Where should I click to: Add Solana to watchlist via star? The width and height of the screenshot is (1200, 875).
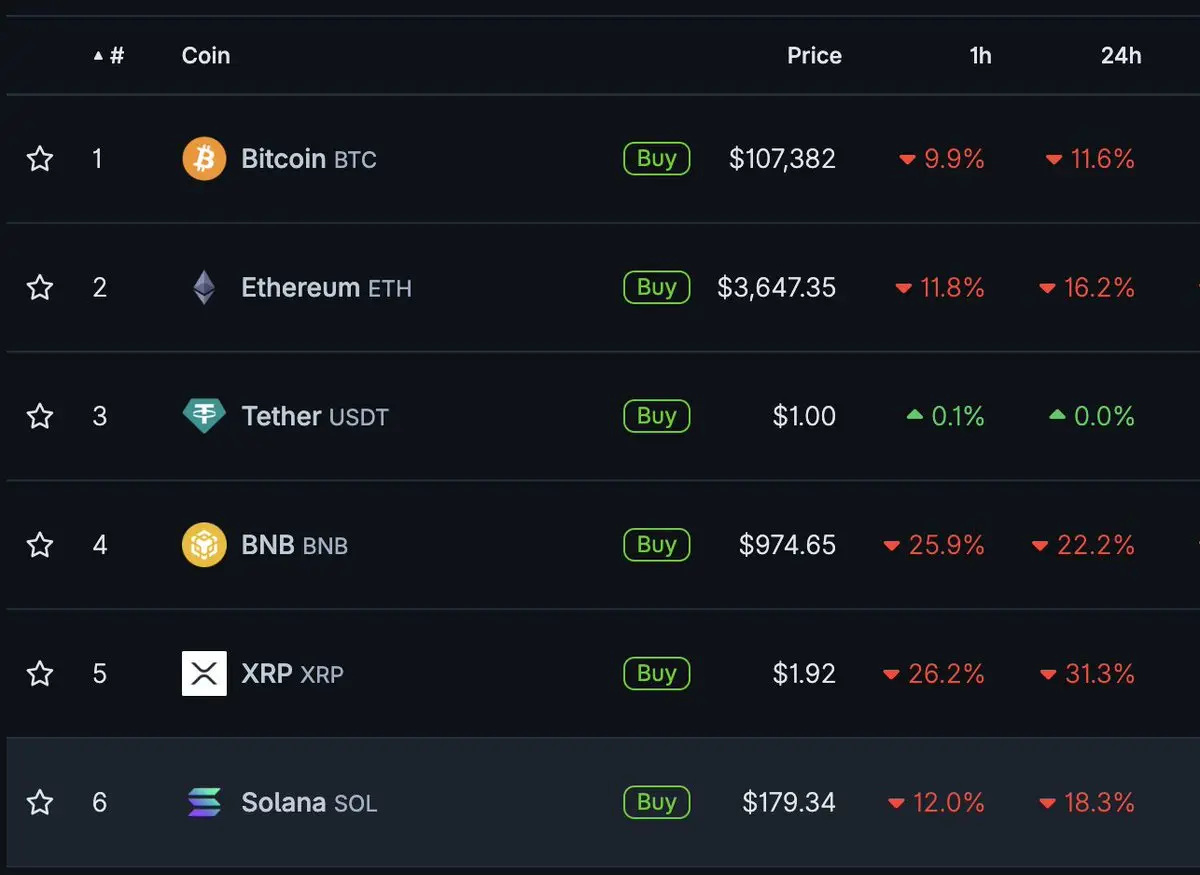pos(40,802)
